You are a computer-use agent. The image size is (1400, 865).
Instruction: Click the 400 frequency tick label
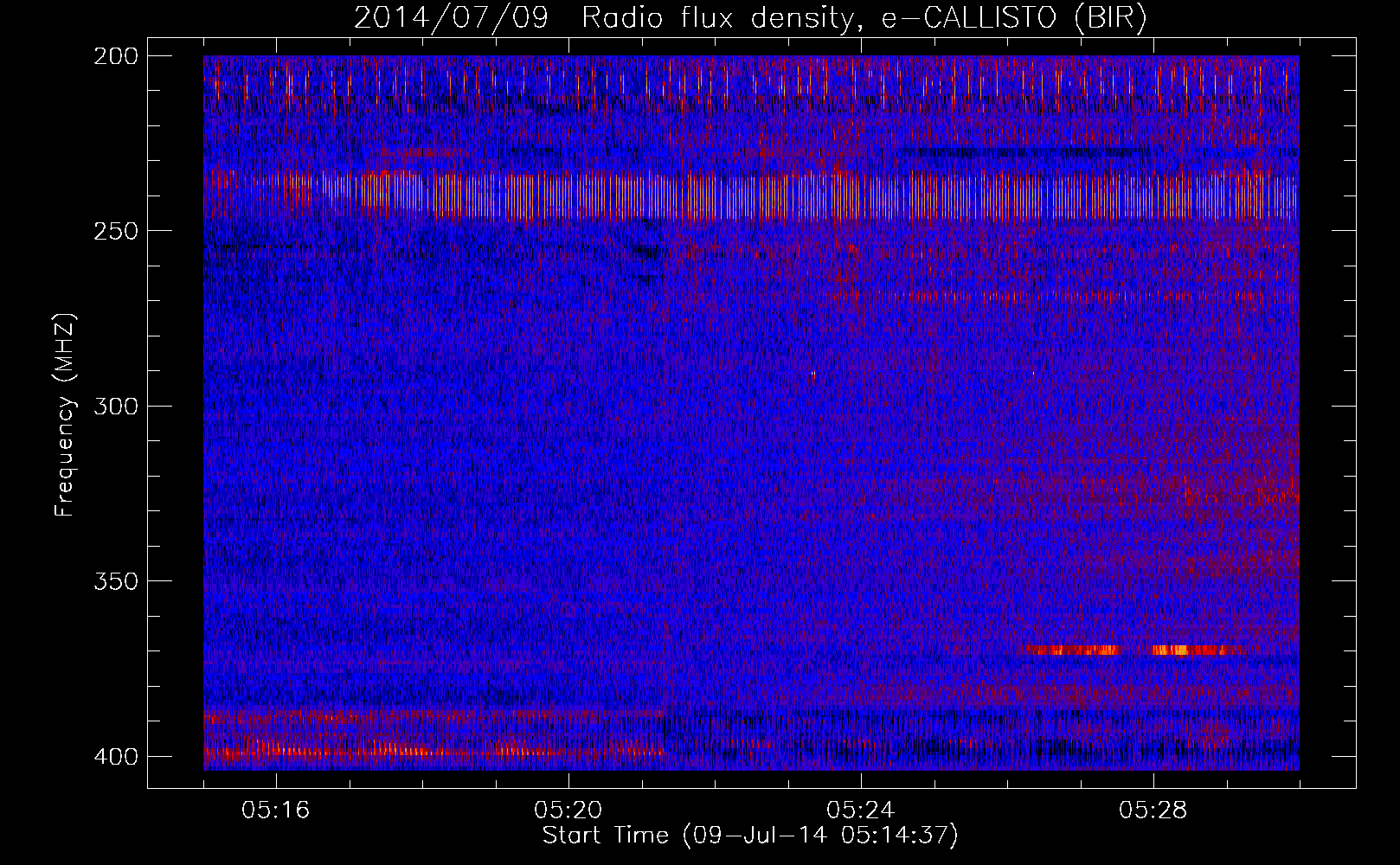tap(116, 757)
